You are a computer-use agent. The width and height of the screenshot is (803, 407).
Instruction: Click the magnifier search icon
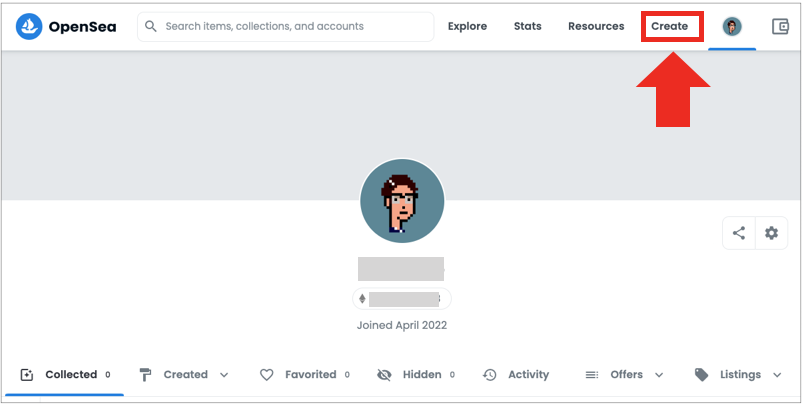(151, 26)
